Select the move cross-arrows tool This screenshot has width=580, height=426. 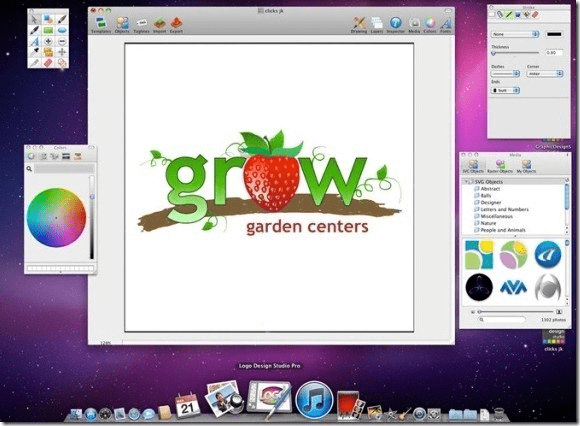coord(62,52)
